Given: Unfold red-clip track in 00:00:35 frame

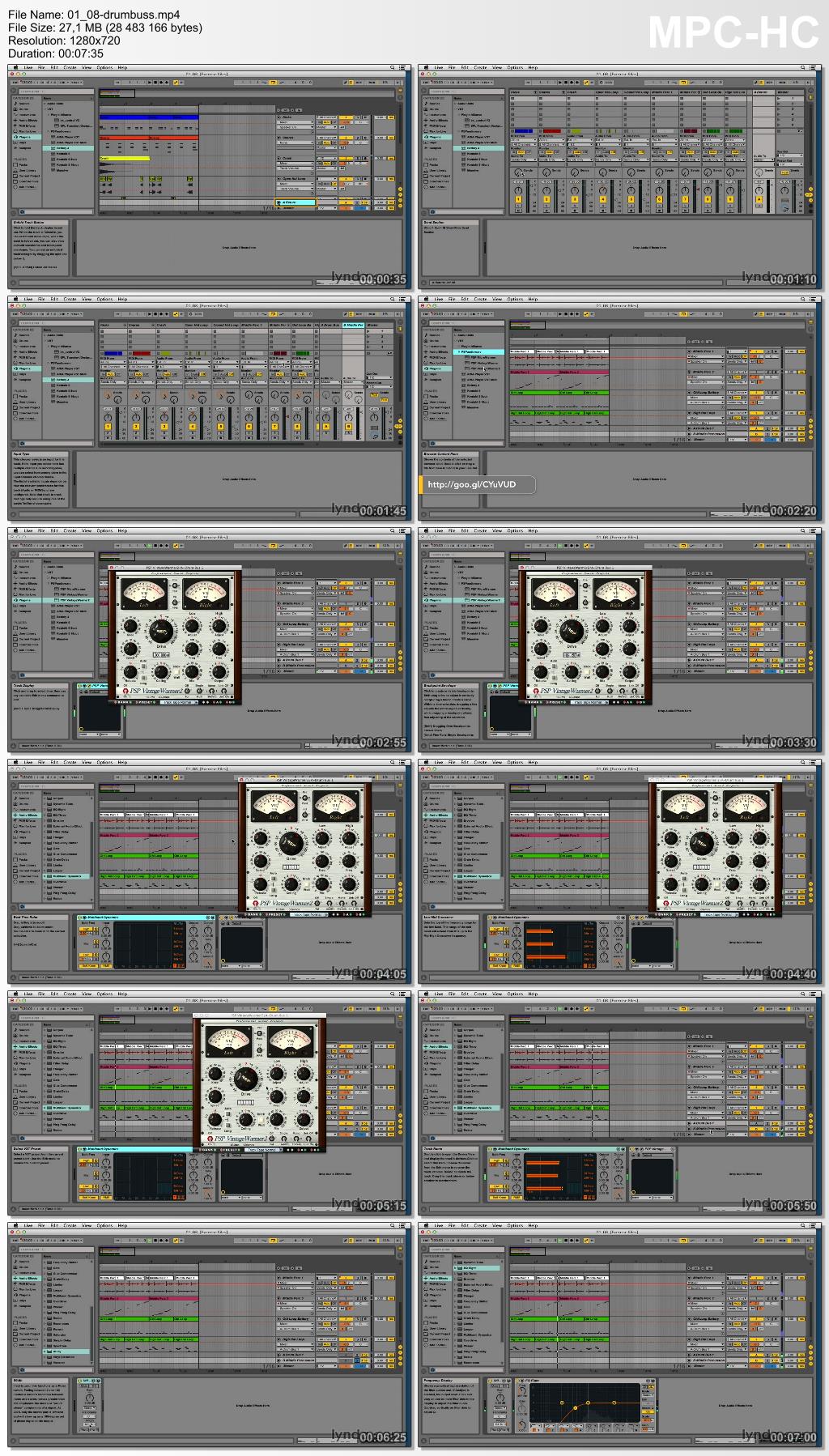Looking at the screenshot, I should (x=278, y=138).
